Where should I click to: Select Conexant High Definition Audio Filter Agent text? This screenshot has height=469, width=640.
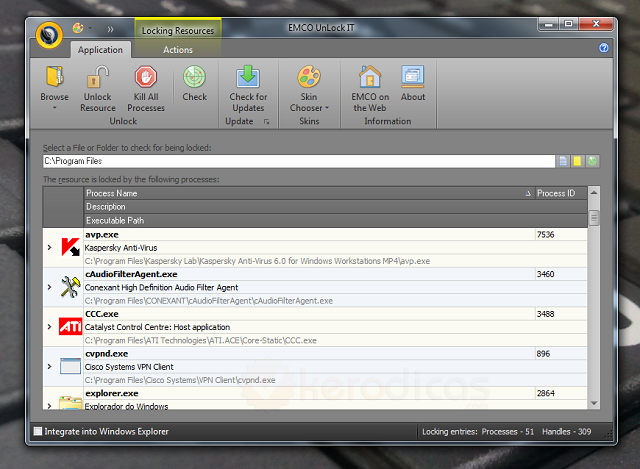(161, 288)
